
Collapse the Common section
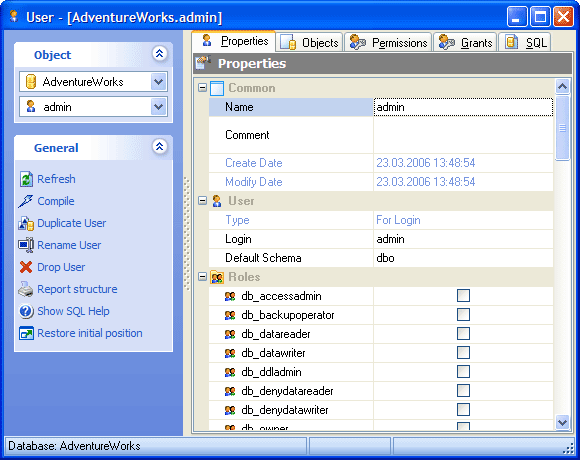pyautogui.click(x=202, y=88)
